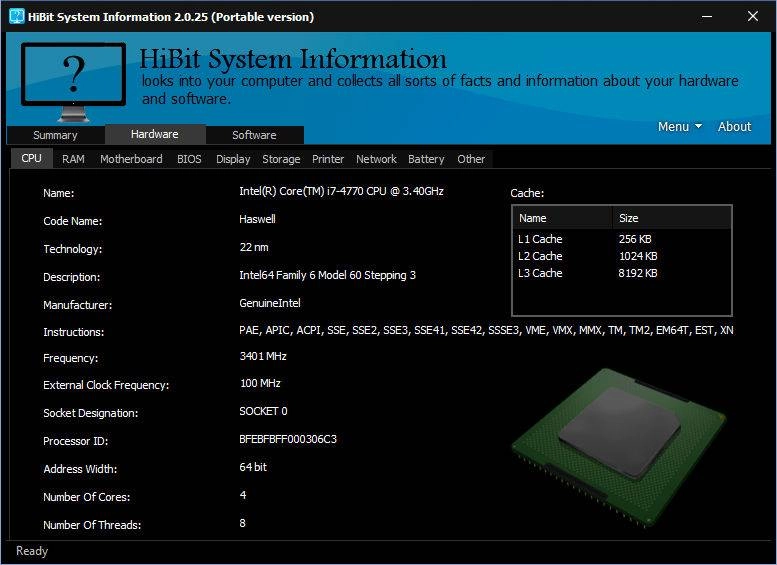Click the 3401 MHz frequency value
This screenshot has width=777, height=565.
coord(263,356)
